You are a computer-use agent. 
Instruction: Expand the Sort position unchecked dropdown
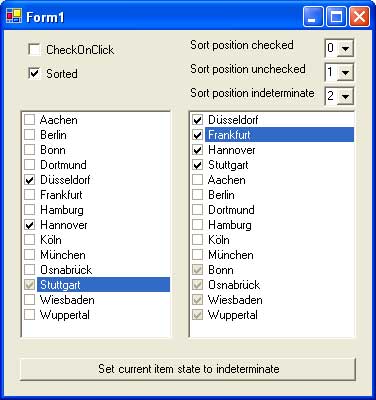pyautogui.click(x=345, y=72)
